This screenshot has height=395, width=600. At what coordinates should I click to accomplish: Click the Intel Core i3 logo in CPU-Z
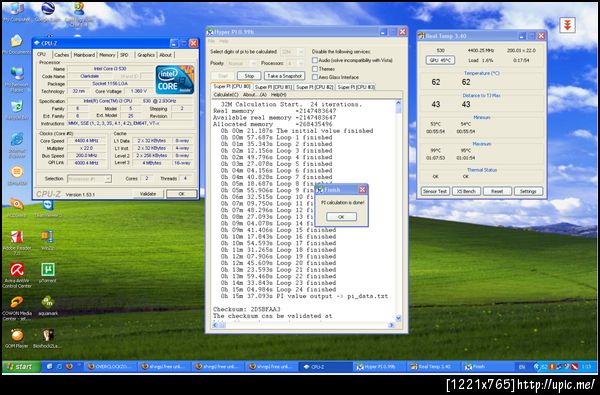[x=174, y=80]
